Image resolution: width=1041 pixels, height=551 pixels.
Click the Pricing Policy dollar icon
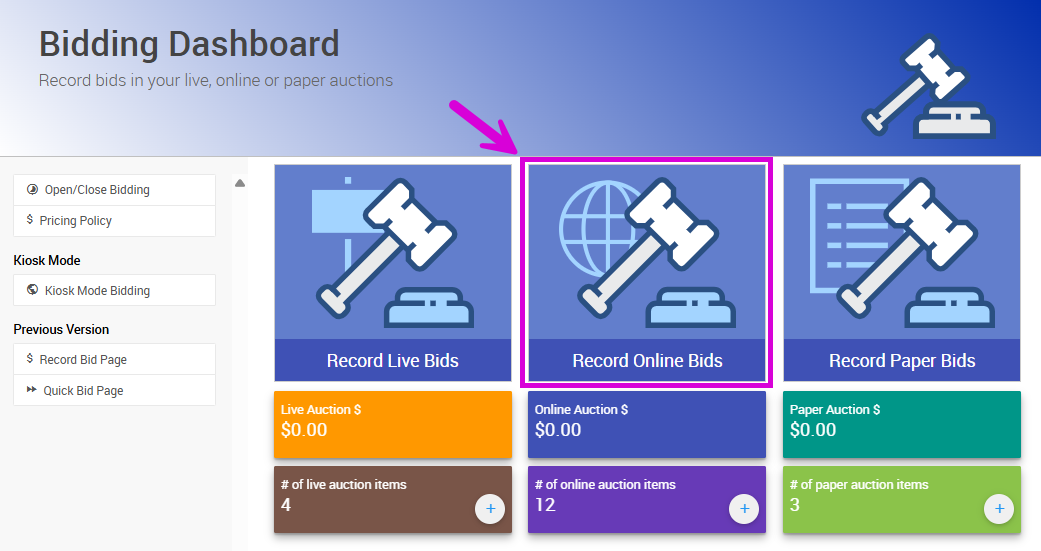(30, 220)
